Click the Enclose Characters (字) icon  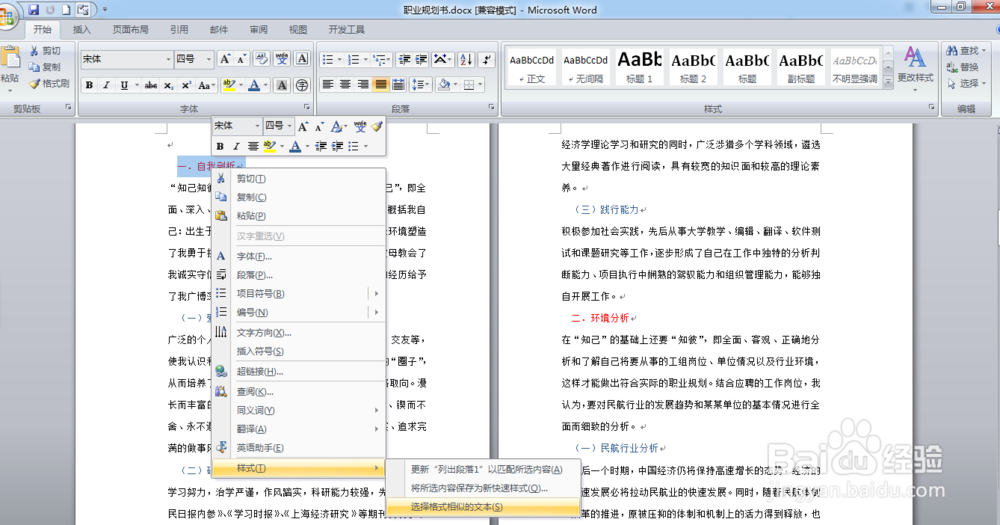[302, 85]
